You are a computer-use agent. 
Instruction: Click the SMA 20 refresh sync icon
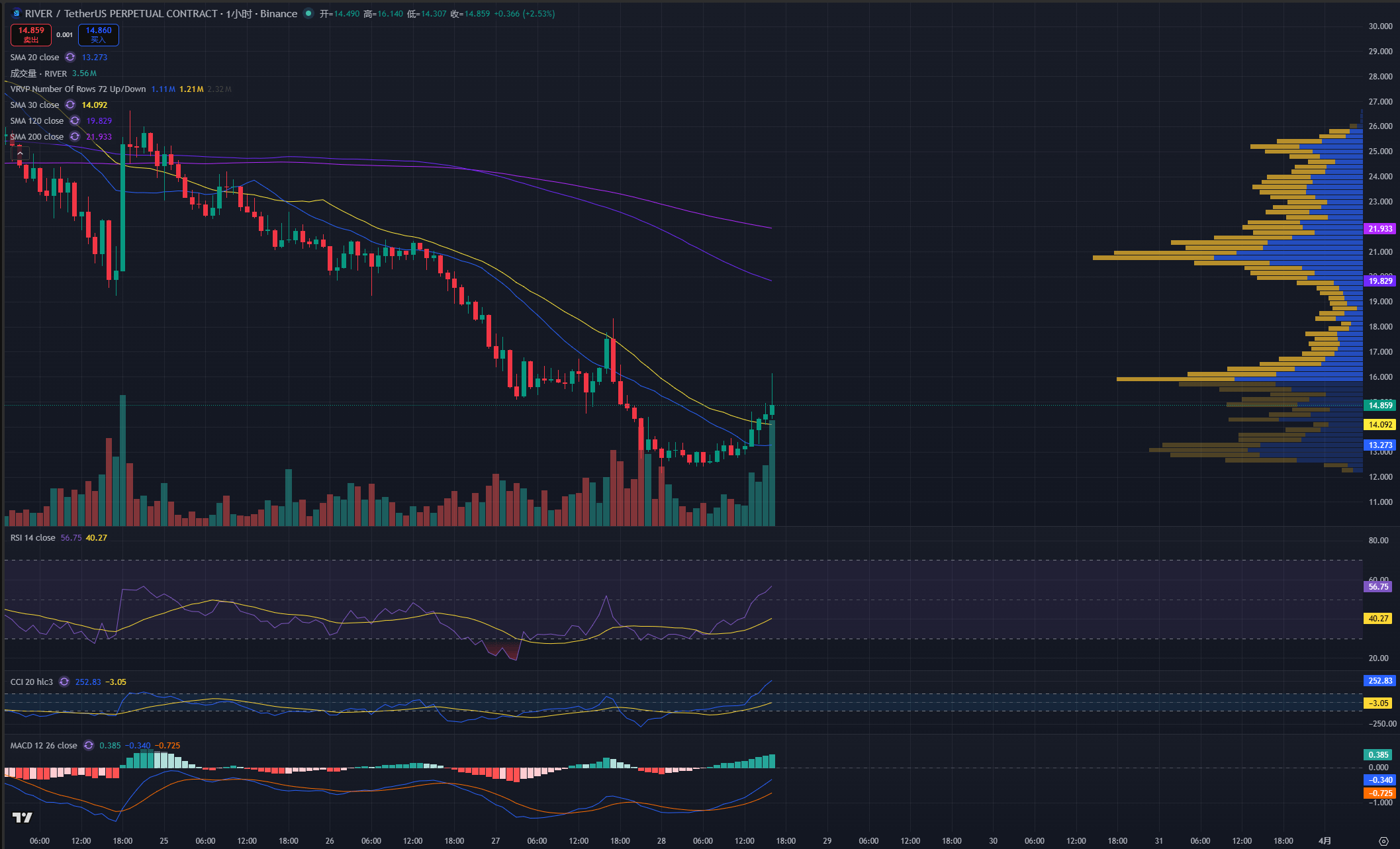pos(70,58)
